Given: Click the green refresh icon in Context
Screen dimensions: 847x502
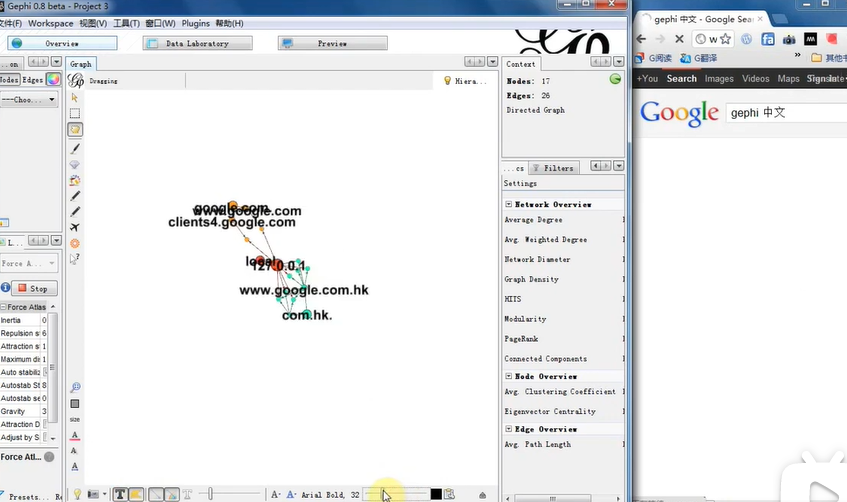Looking at the screenshot, I should 615,79.
